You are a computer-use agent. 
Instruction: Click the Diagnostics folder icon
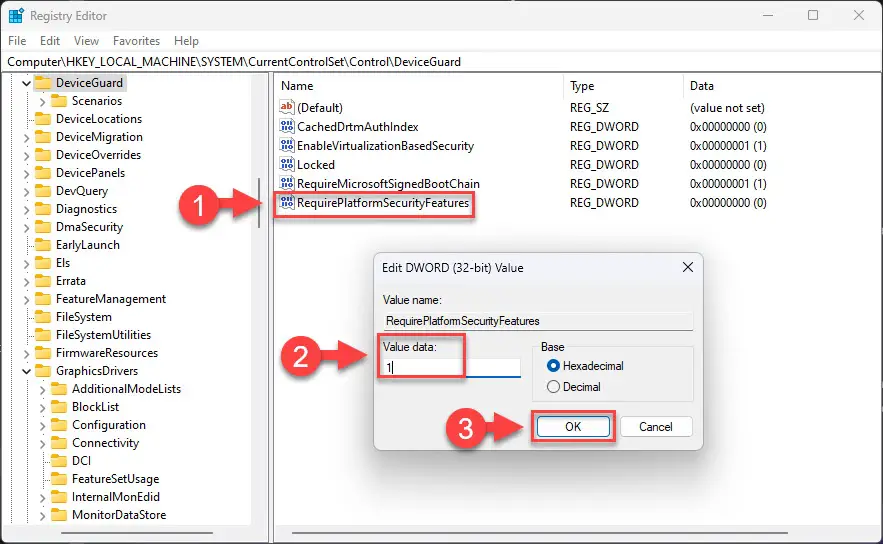43,209
